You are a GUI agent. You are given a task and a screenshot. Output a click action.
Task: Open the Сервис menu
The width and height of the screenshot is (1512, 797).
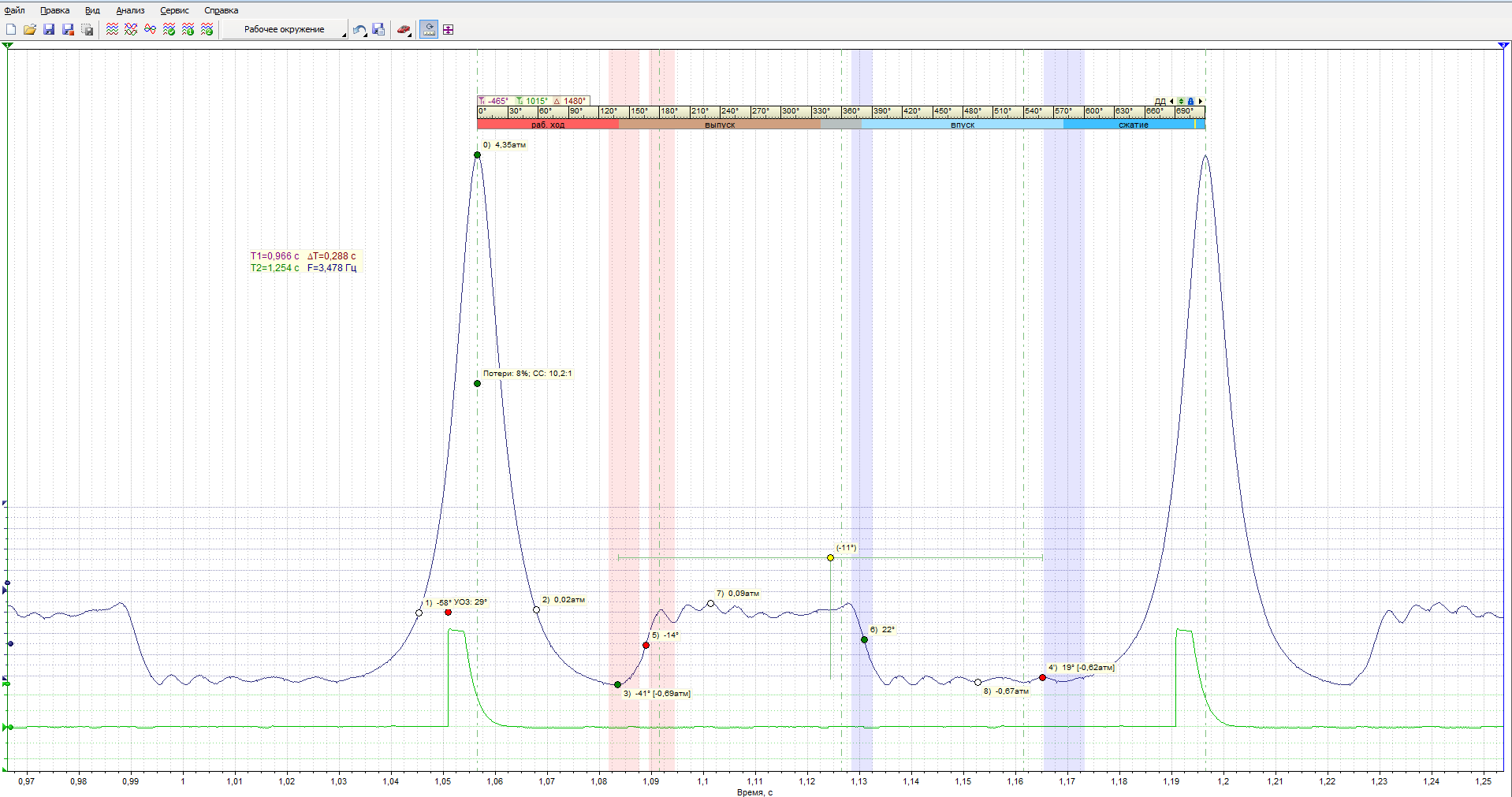tap(174, 10)
